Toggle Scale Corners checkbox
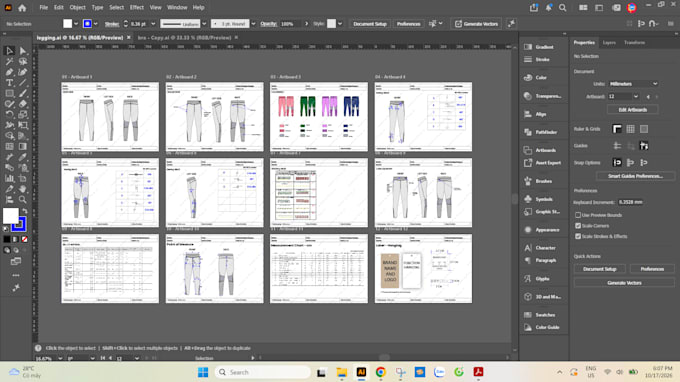The height and width of the screenshot is (382, 680). tap(578, 226)
